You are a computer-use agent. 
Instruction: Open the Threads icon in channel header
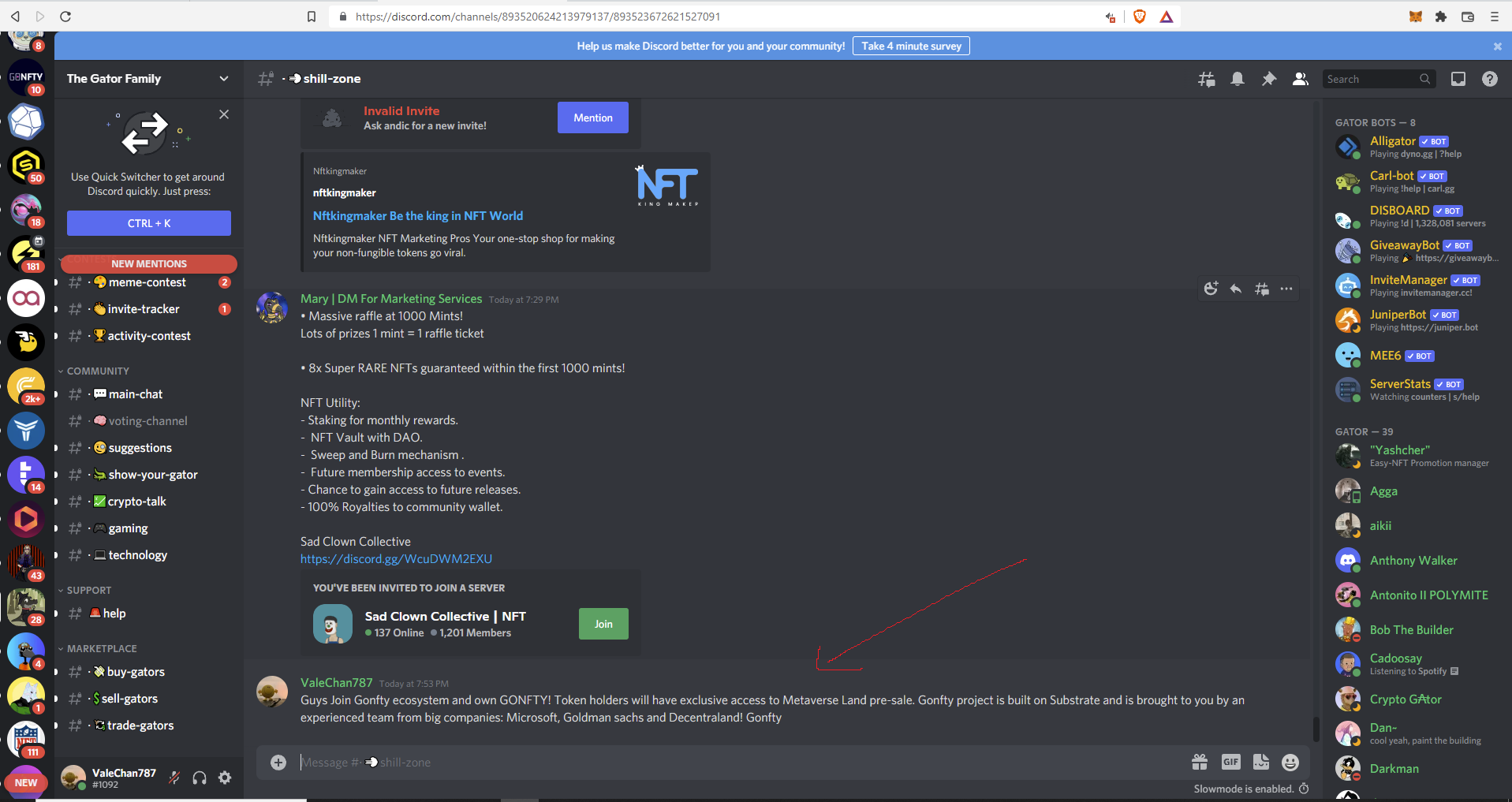[1207, 79]
